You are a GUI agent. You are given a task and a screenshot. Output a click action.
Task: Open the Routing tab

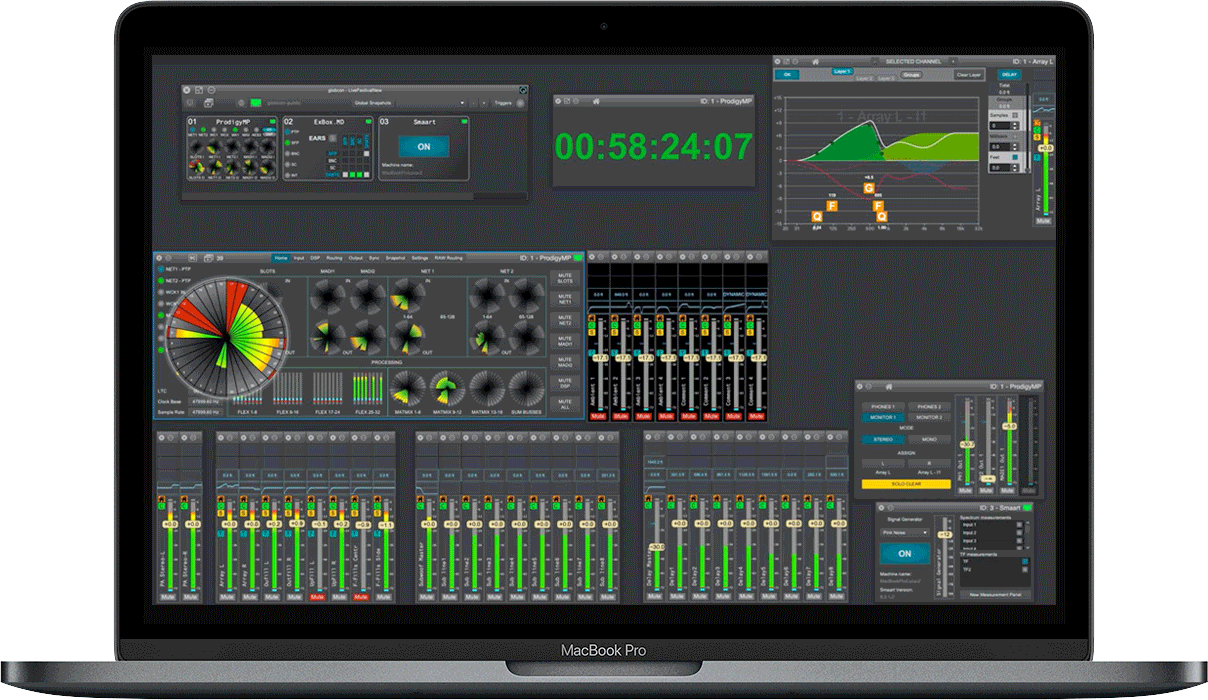pyautogui.click(x=334, y=257)
